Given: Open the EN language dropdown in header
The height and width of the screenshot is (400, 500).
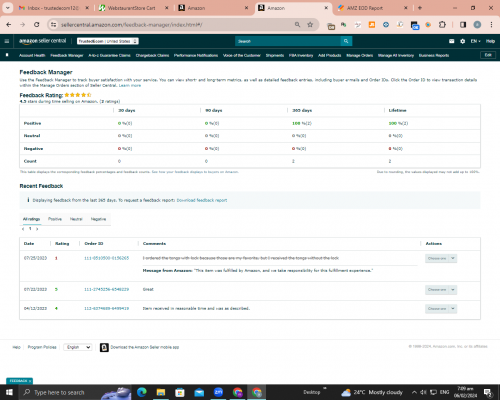Looking at the screenshot, I should (x=475, y=41).
